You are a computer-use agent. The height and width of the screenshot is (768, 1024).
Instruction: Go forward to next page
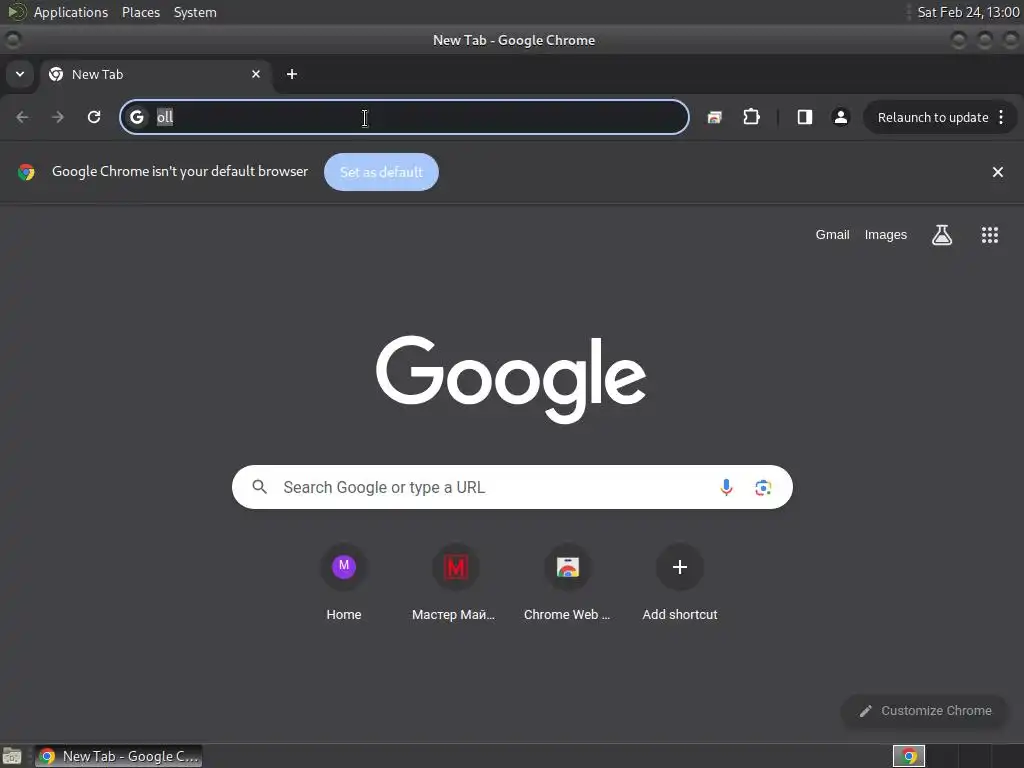pos(58,117)
